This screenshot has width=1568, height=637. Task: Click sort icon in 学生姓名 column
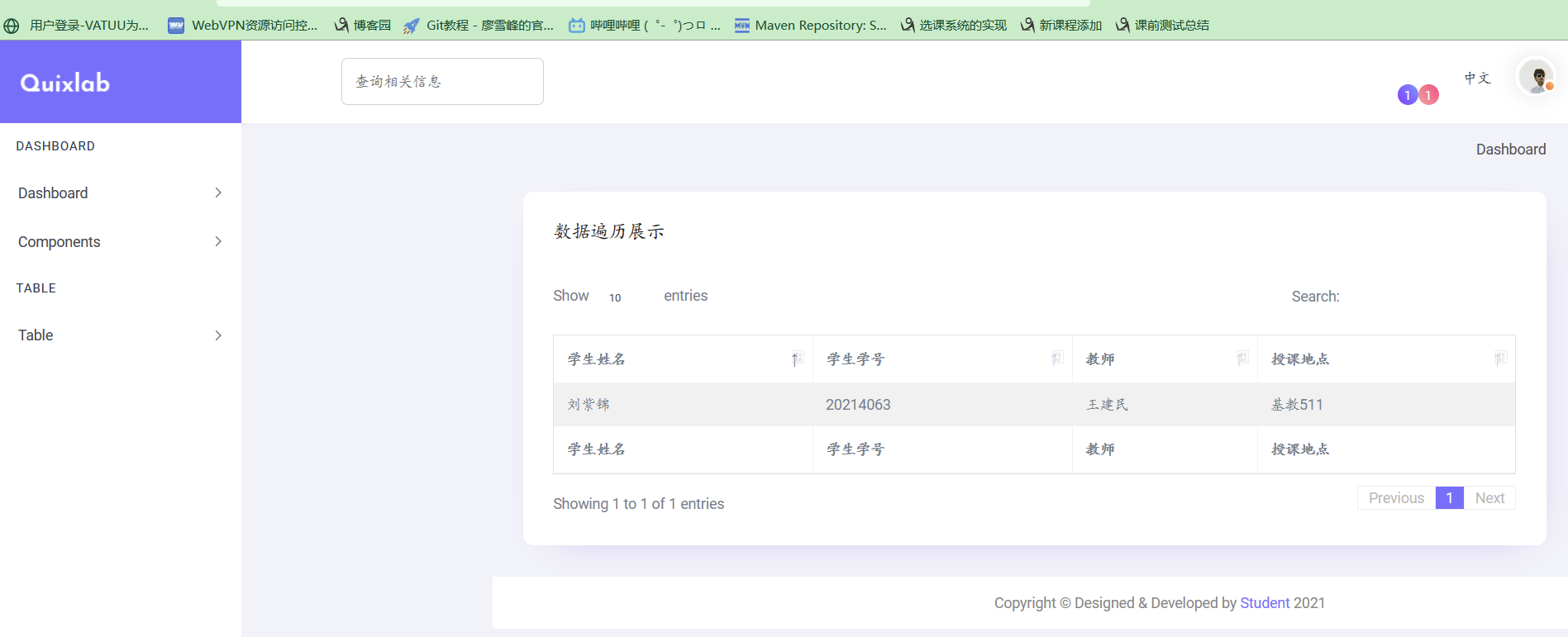797,359
